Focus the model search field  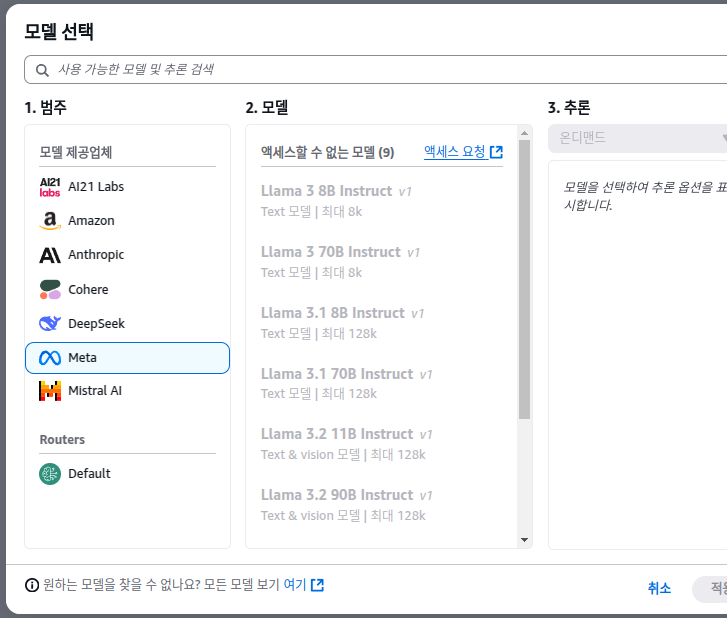tap(376, 70)
